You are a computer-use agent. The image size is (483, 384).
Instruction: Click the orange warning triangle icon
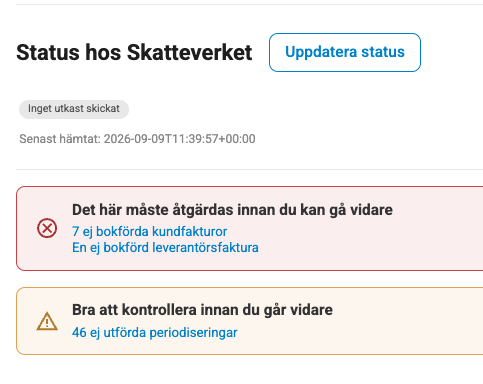[x=47, y=321]
